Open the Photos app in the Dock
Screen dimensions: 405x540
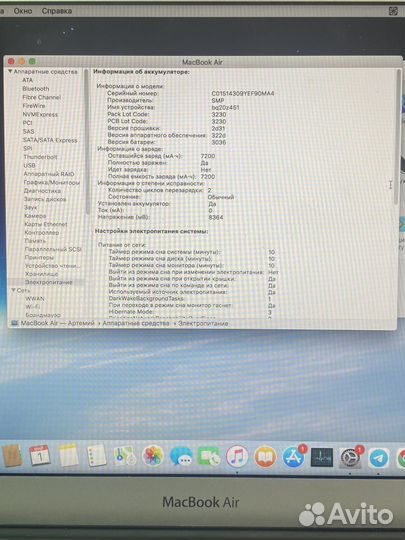point(153,456)
